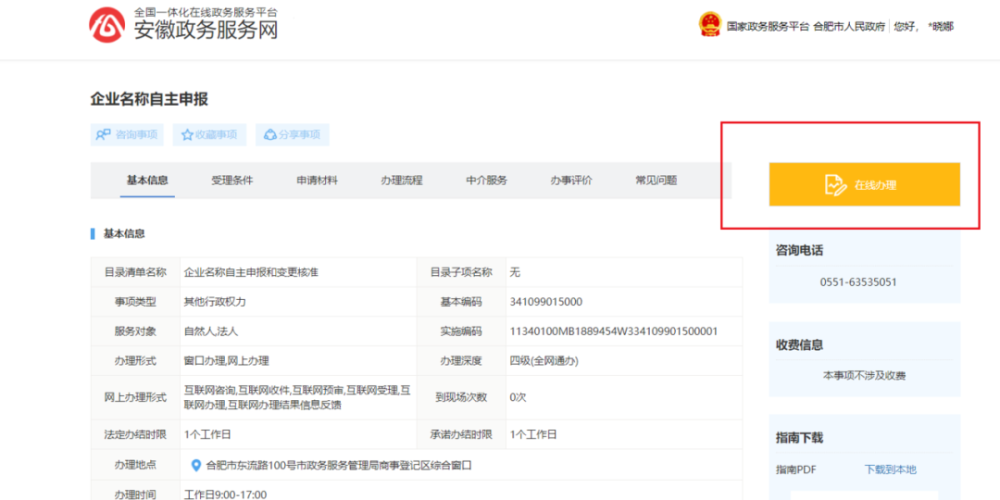Click the 咨询电话 heading
The image size is (1000, 500).
799,251
